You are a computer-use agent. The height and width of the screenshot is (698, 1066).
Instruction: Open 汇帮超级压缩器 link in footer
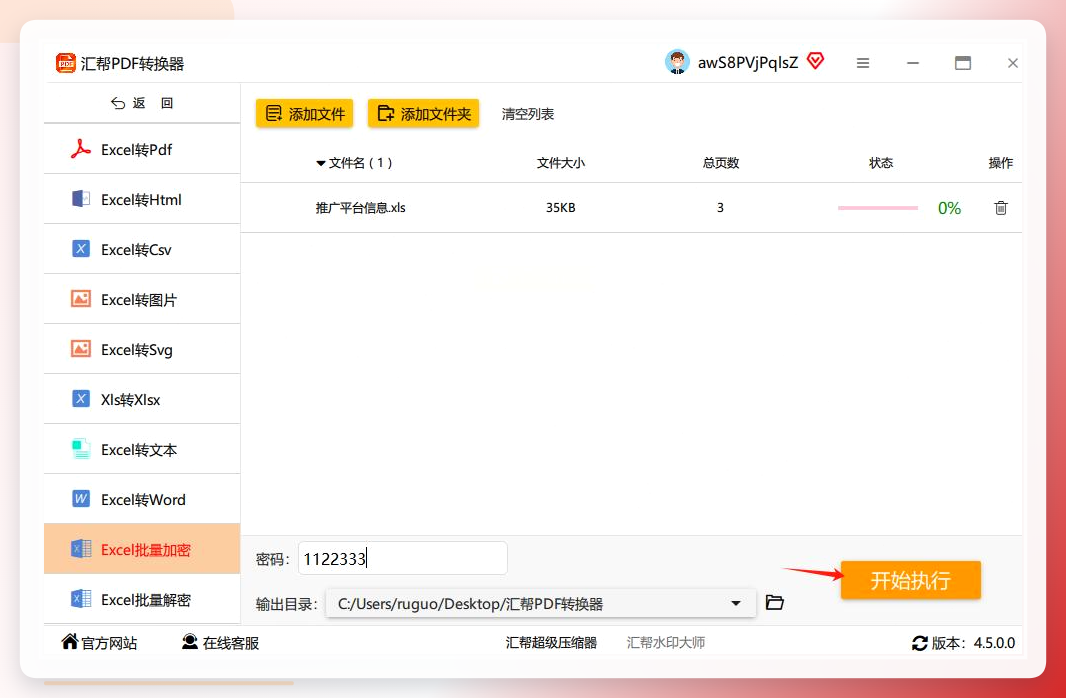[x=551, y=643]
